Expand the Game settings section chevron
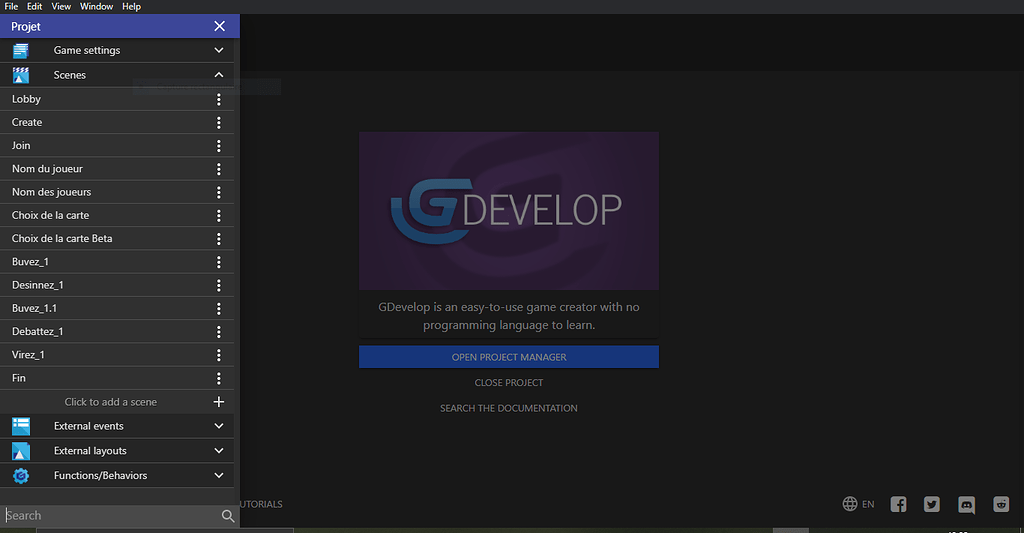 tap(219, 50)
